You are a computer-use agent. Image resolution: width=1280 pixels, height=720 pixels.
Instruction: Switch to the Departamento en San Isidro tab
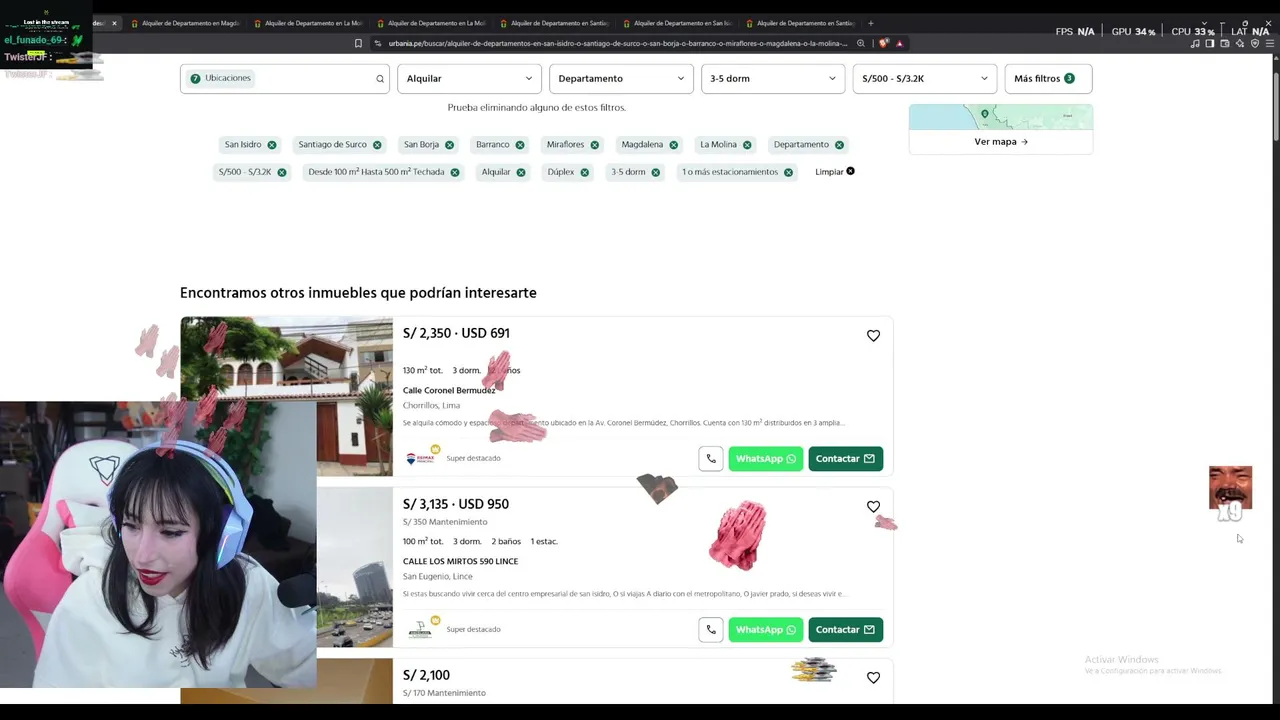point(678,23)
